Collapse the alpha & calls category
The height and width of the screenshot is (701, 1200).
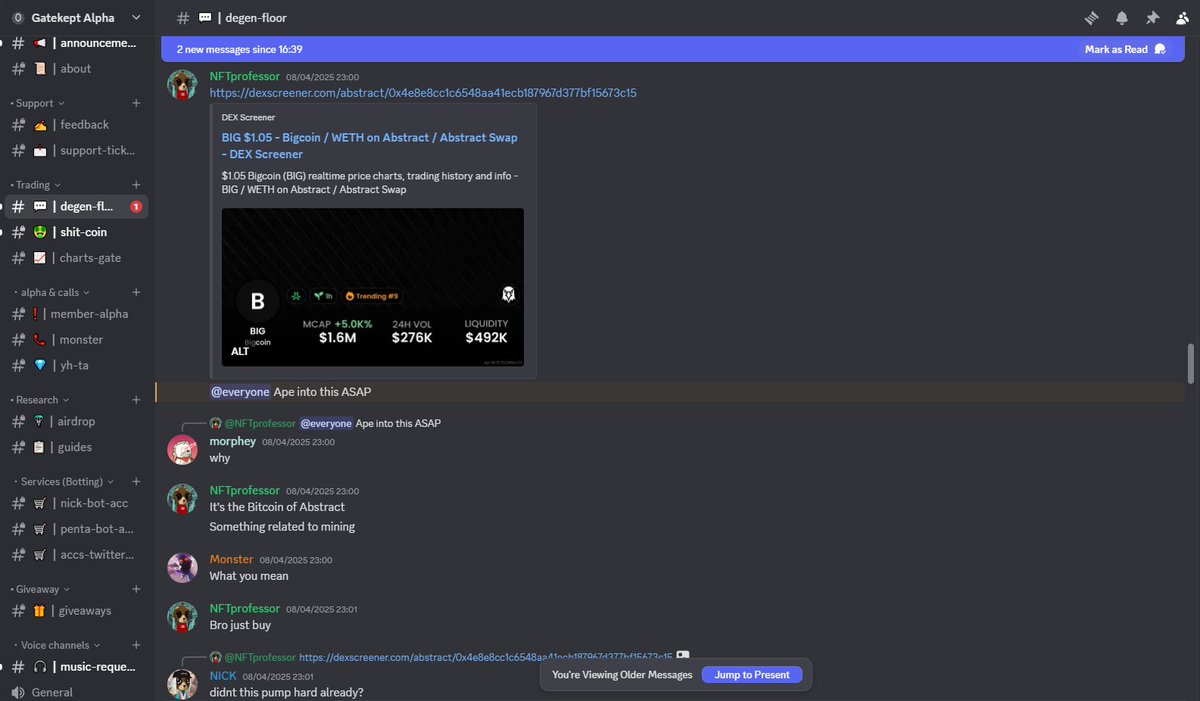point(55,292)
